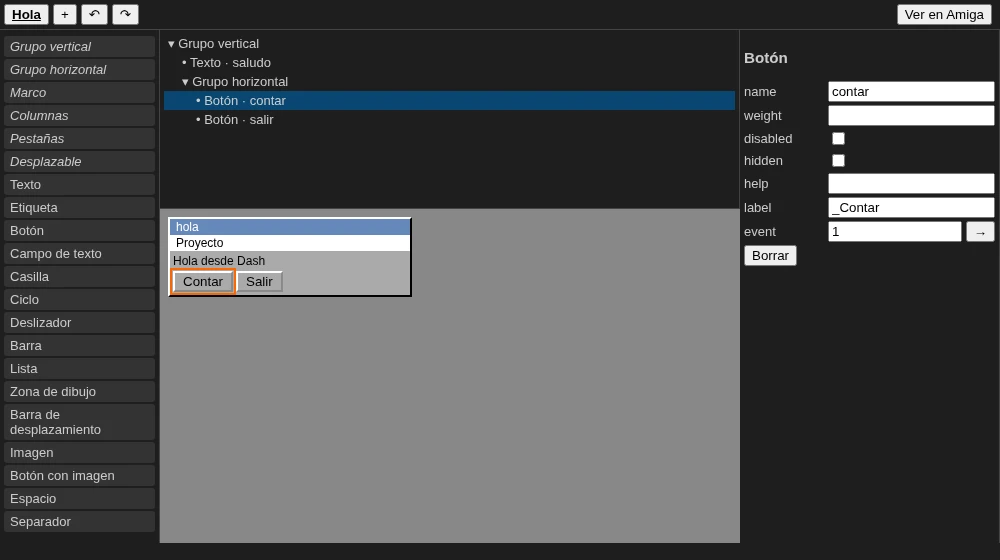The width and height of the screenshot is (1000, 560).
Task: Pick Espacio from the widget palette
Action: click(x=79, y=498)
